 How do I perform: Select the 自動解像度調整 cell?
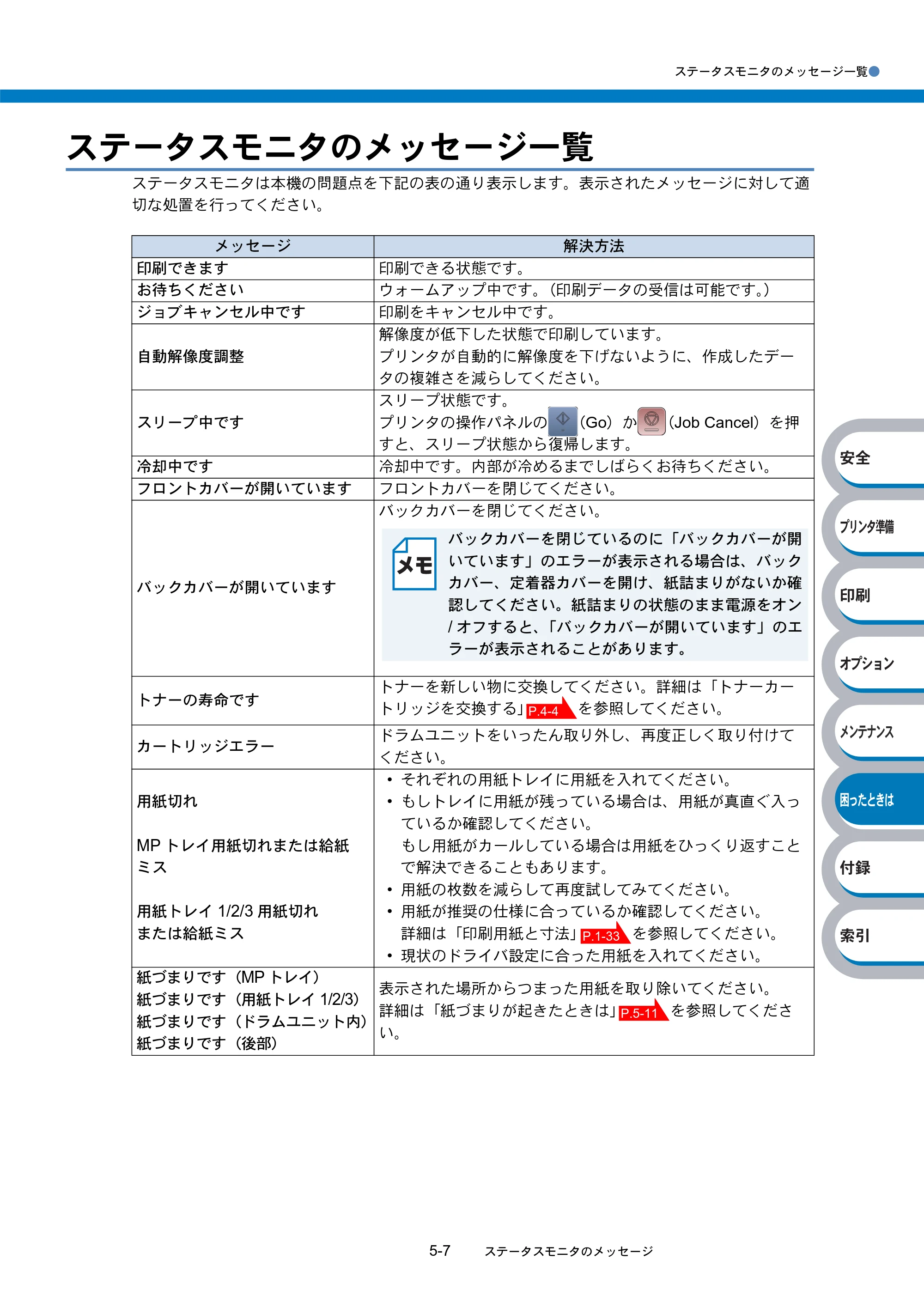click(x=253, y=357)
